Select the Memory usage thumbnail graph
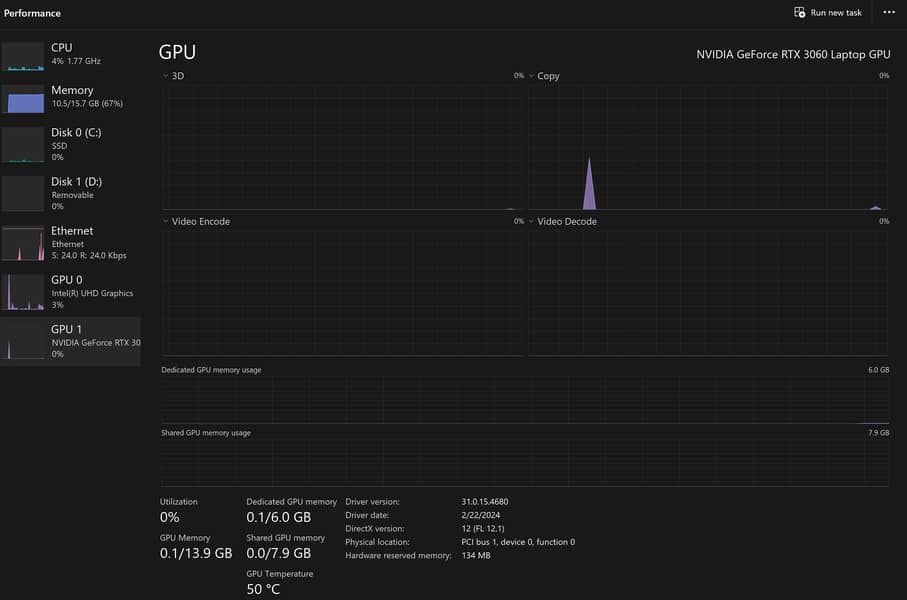The image size is (907, 600). [x=23, y=98]
